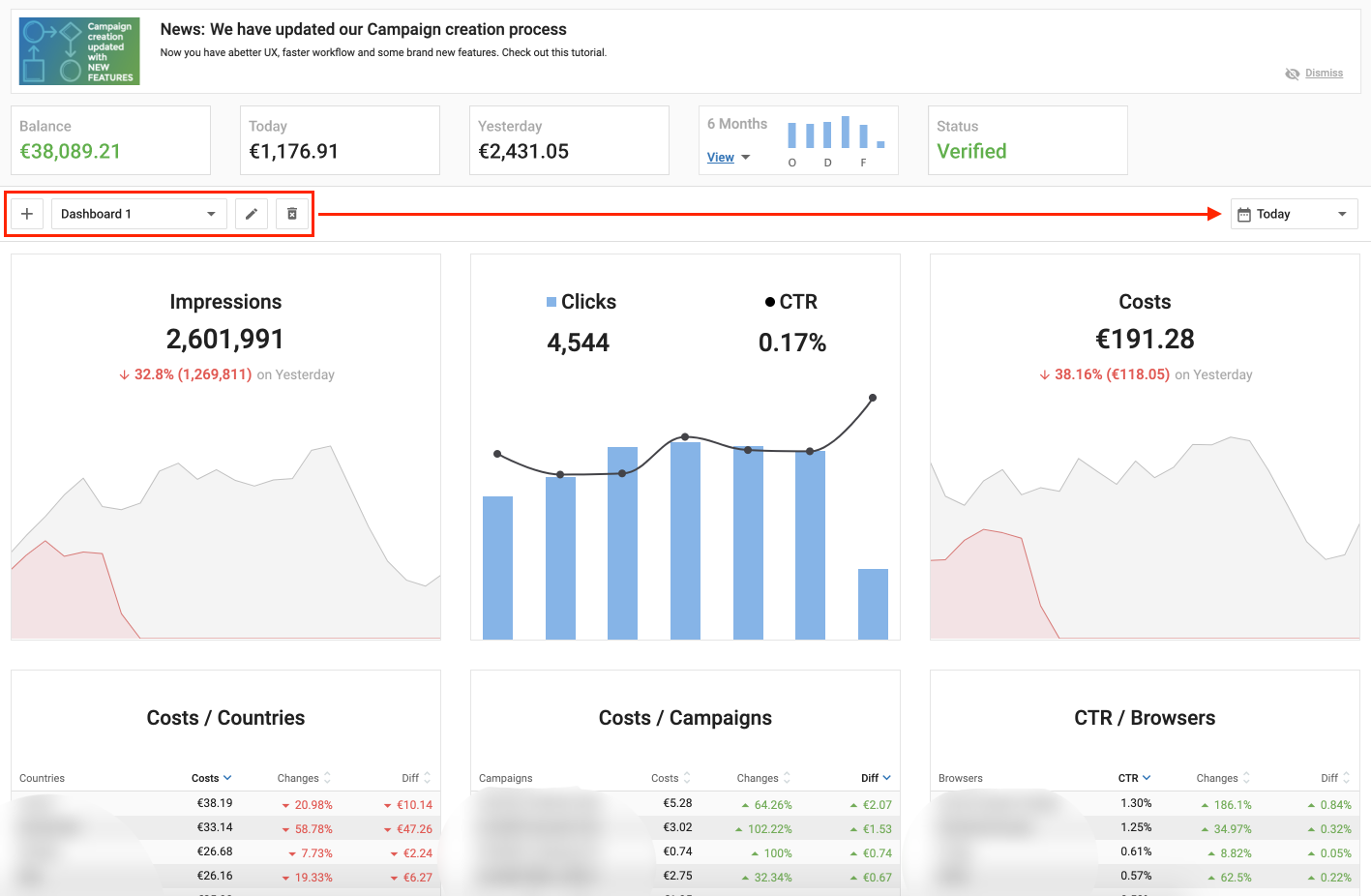The width and height of the screenshot is (1371, 896).
Task: Click the plus icon to add dashboard
Action: (x=27, y=214)
